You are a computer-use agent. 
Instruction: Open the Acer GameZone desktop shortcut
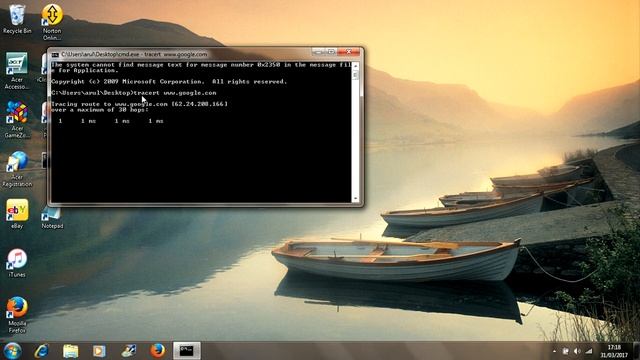17,119
